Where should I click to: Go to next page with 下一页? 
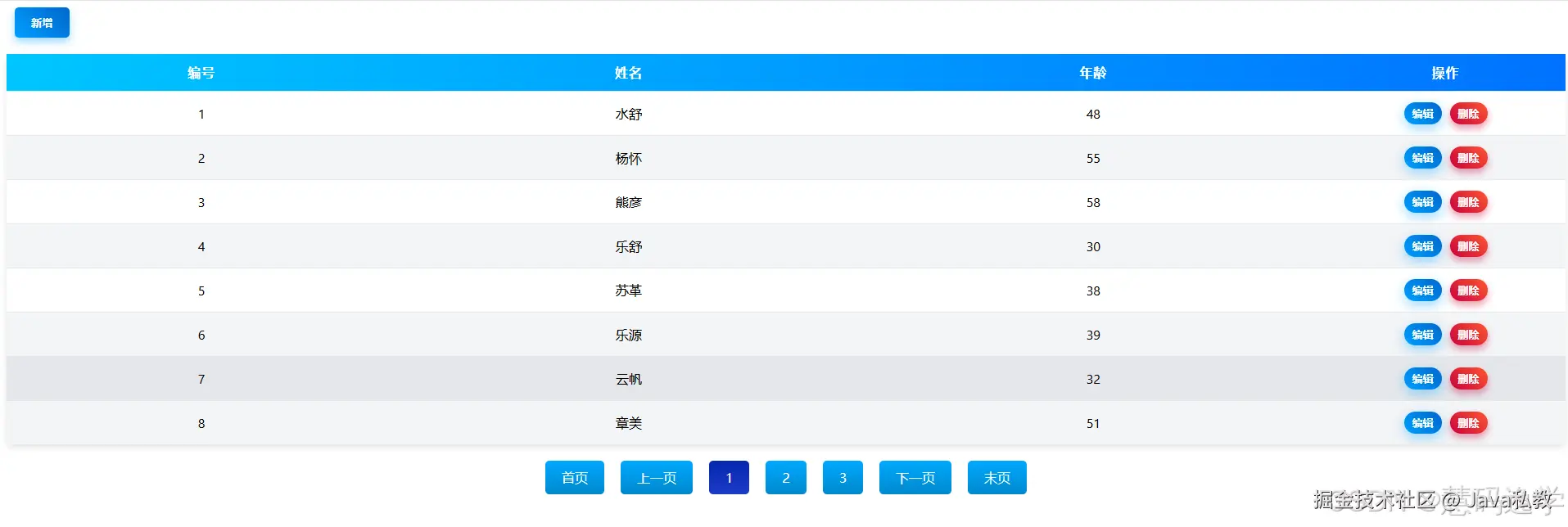(915, 478)
